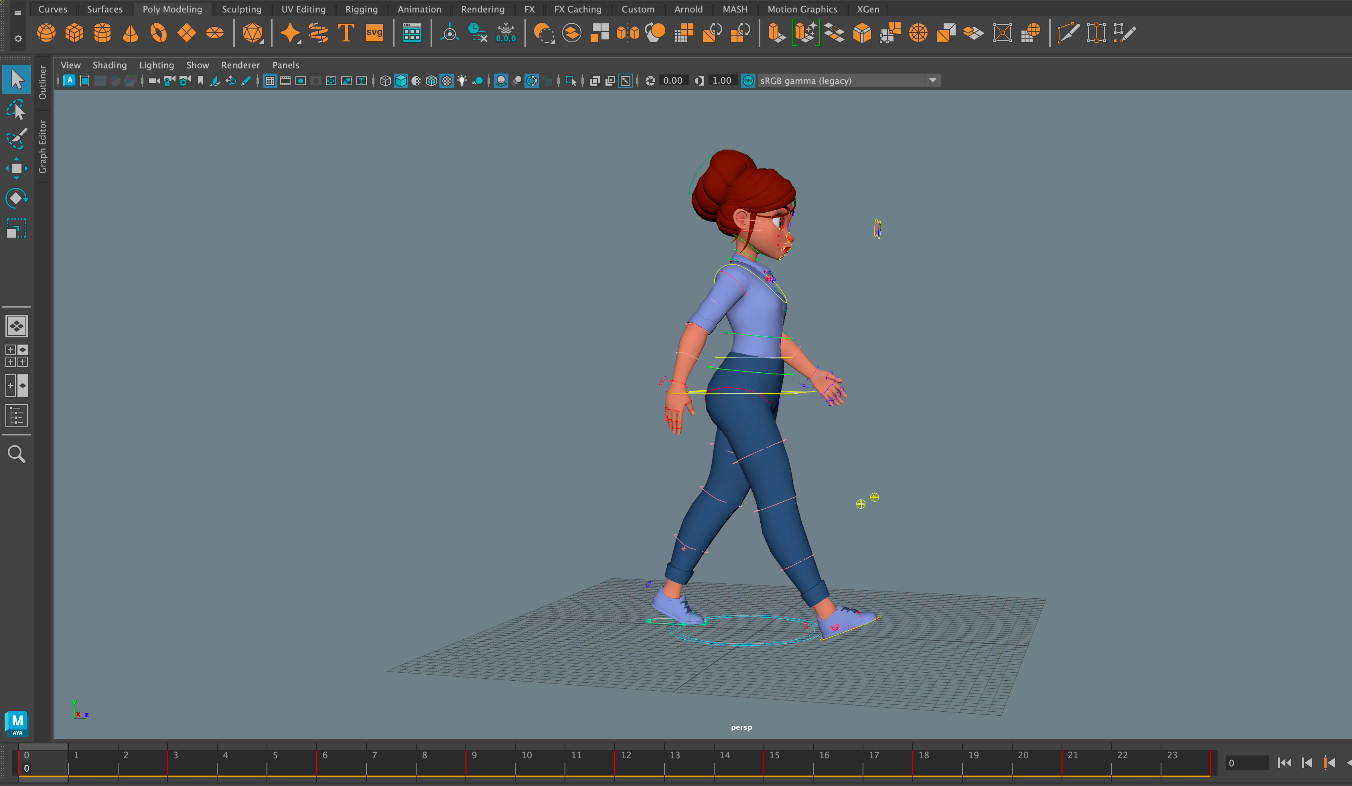Select the Lasso selection tool in the toolbox
This screenshot has width=1352, height=786.
point(16,108)
